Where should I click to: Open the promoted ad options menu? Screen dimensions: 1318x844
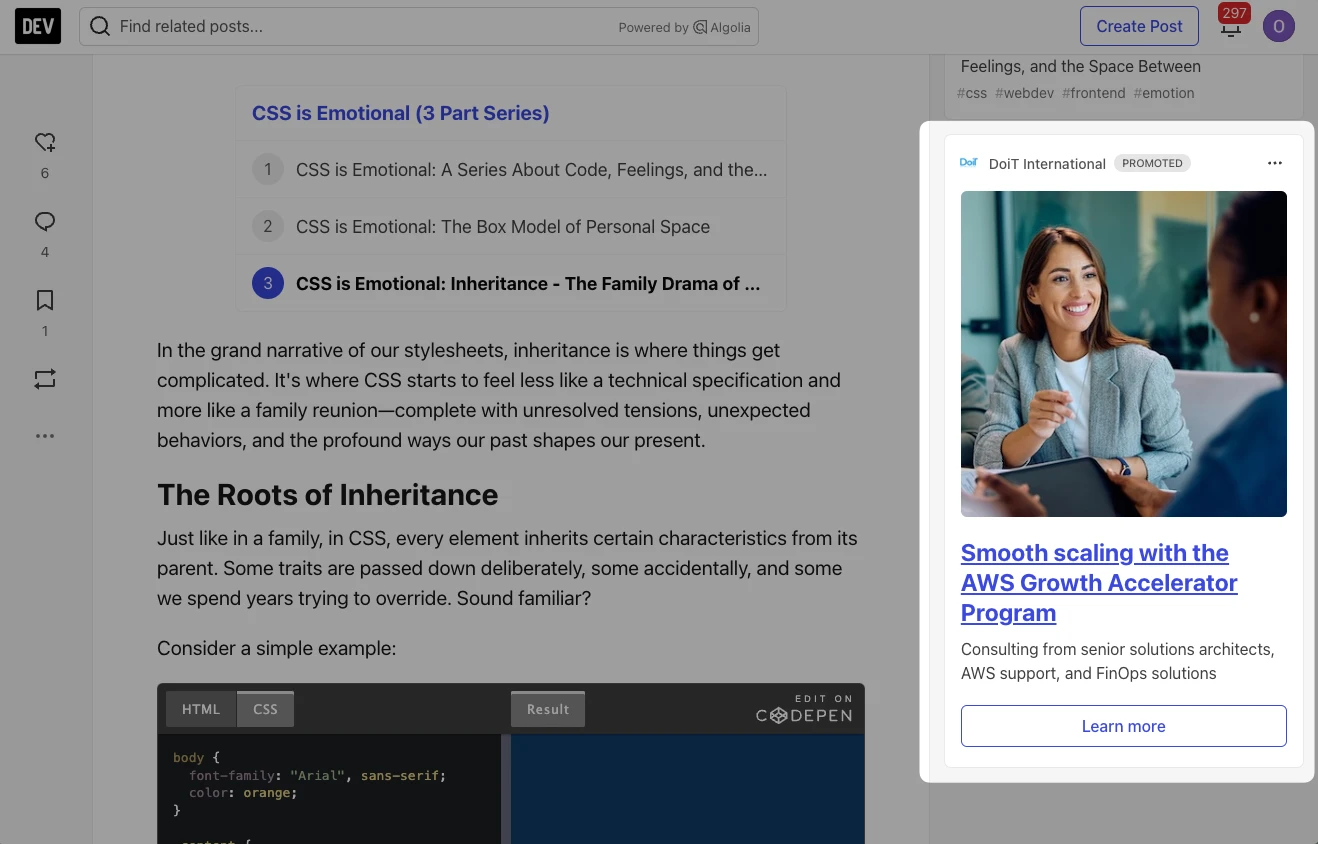[1274, 163]
